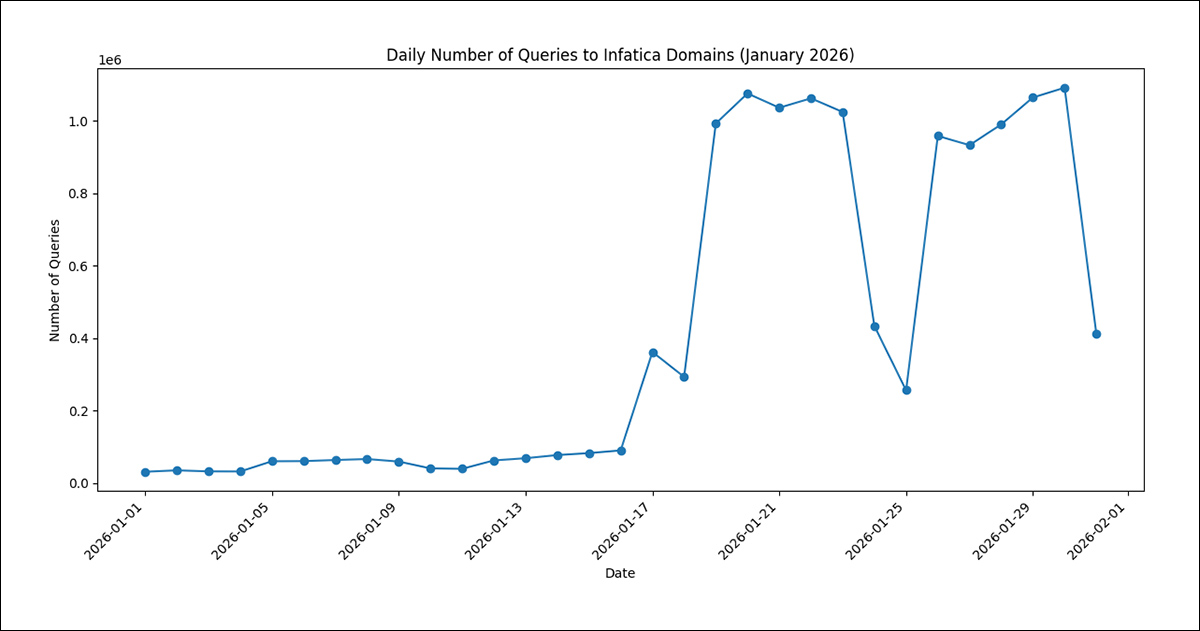Select the January 5 data point
The height and width of the screenshot is (631, 1200).
(x=272, y=461)
